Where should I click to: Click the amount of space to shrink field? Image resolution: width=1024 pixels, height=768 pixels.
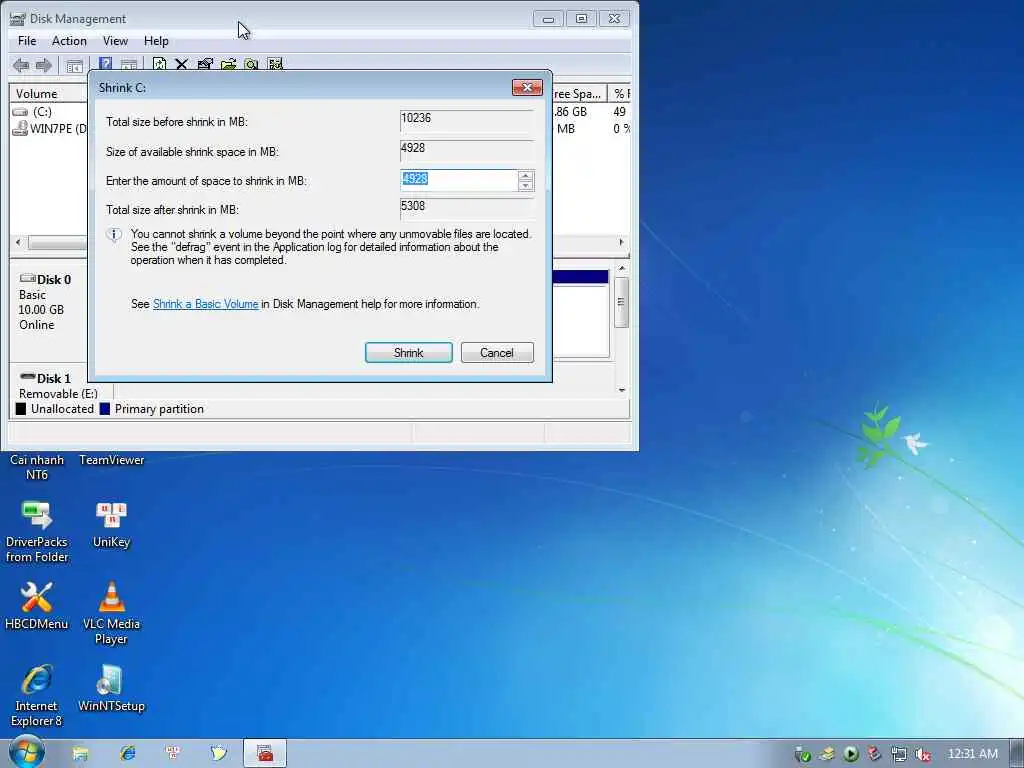(459, 180)
